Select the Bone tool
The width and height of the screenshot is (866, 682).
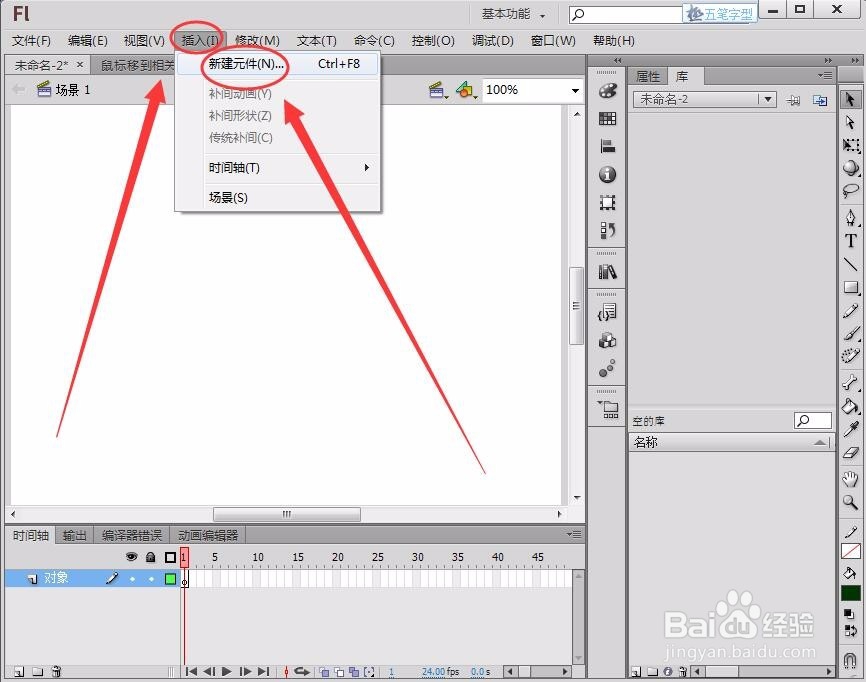(851, 382)
